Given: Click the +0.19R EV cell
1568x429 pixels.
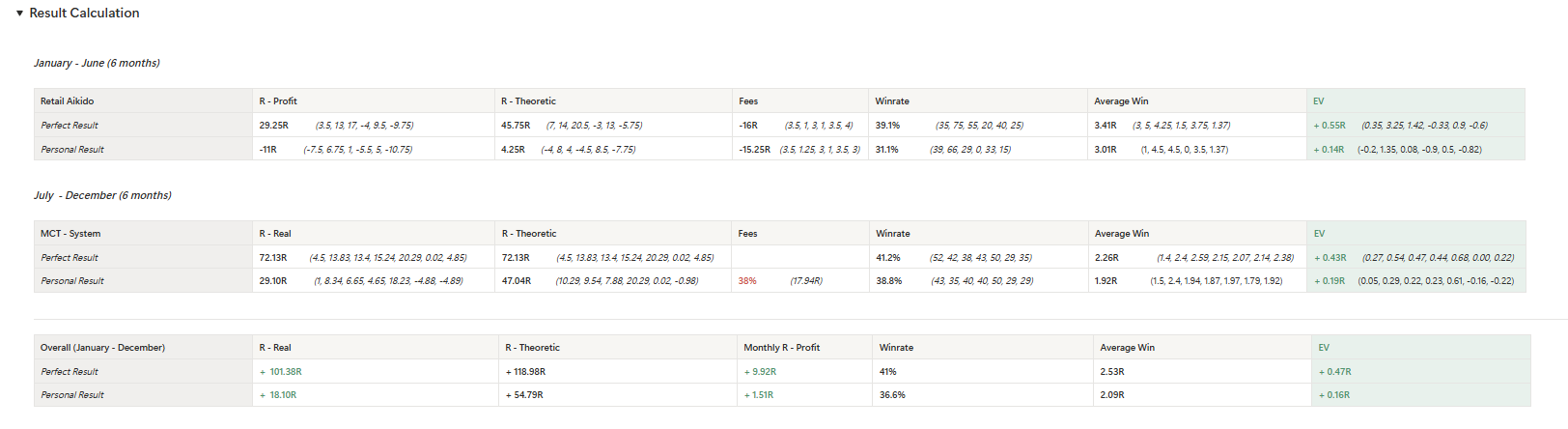Looking at the screenshot, I should point(1417,280).
